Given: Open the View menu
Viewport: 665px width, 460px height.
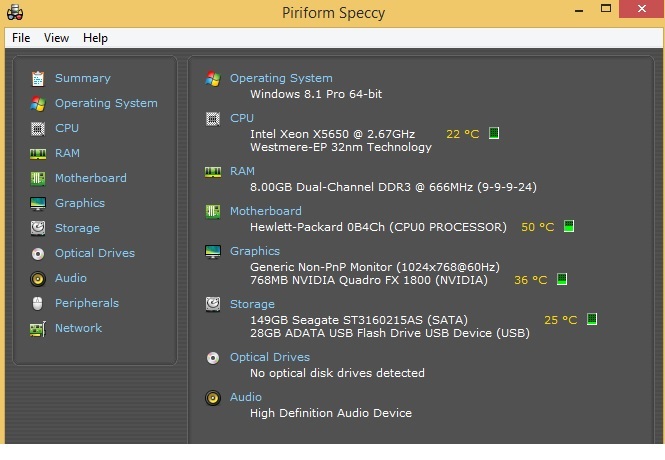Looking at the screenshot, I should pyautogui.click(x=56, y=38).
